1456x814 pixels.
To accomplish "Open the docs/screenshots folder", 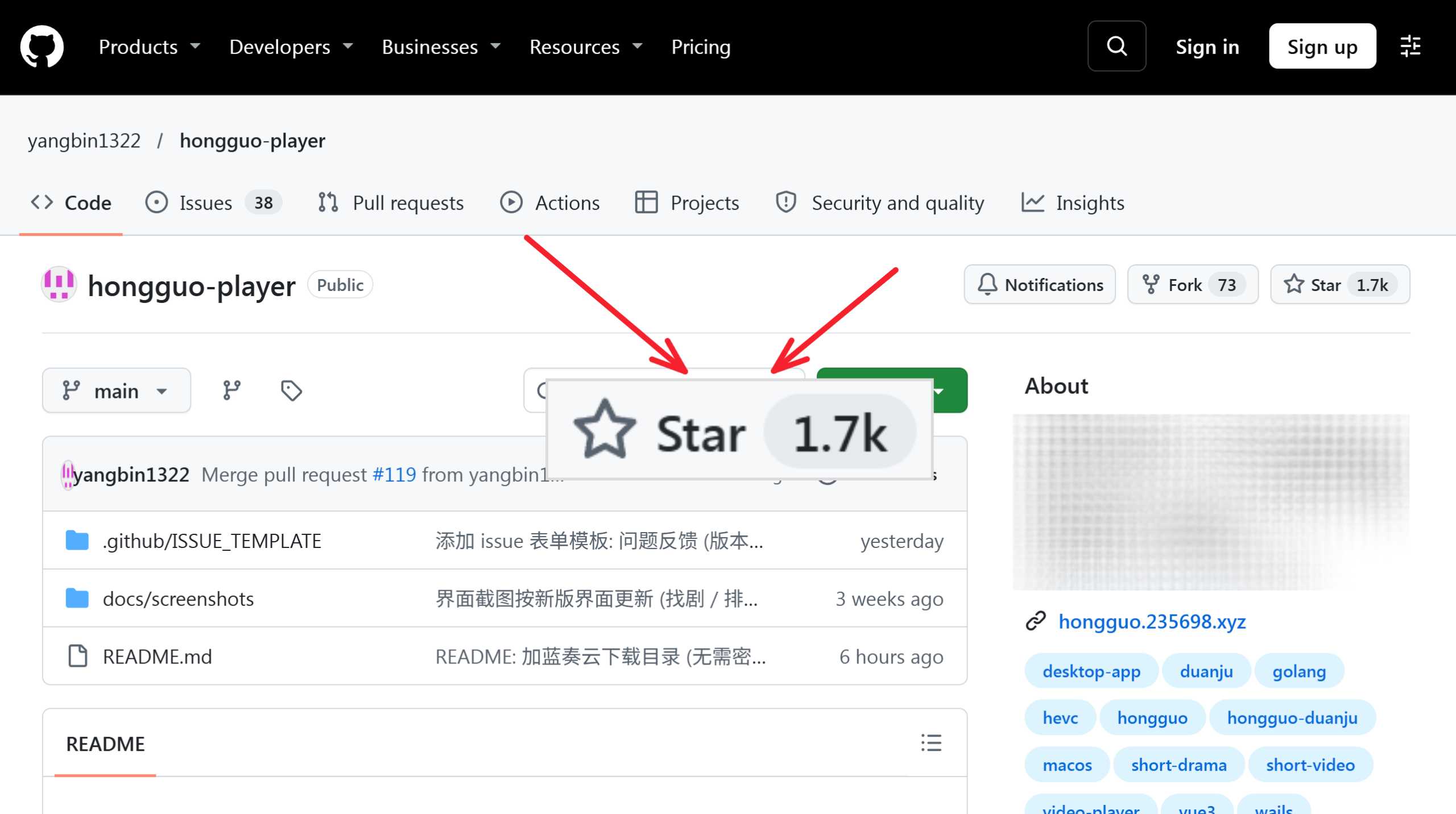I will coord(178,599).
